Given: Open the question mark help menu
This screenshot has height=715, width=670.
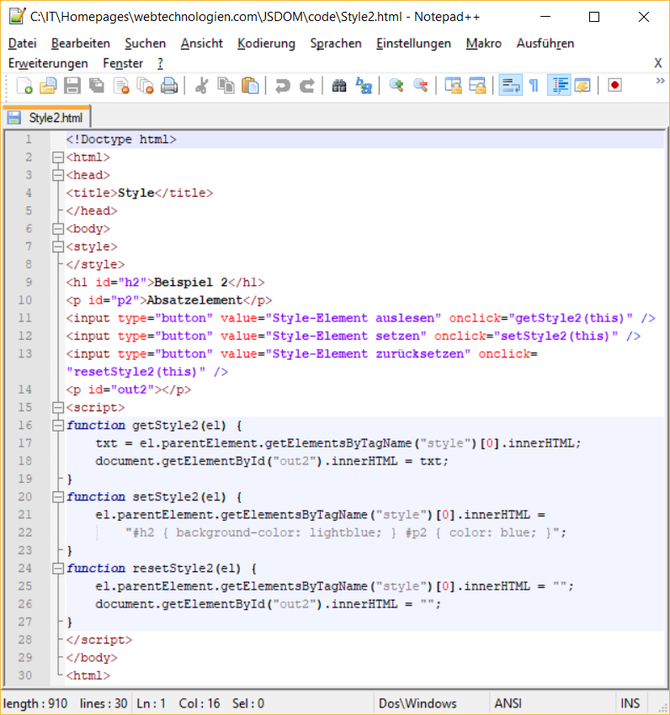Looking at the screenshot, I should click(x=160, y=63).
